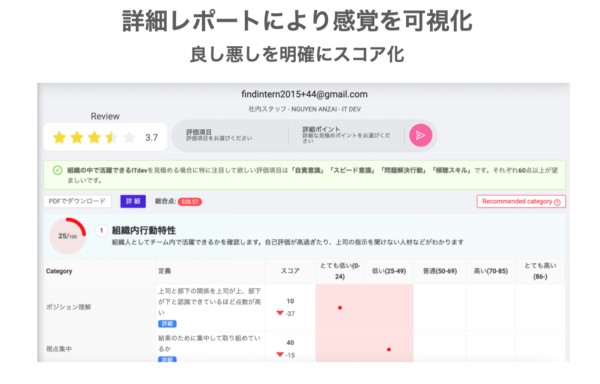Click the スコア column header

click(x=290, y=271)
